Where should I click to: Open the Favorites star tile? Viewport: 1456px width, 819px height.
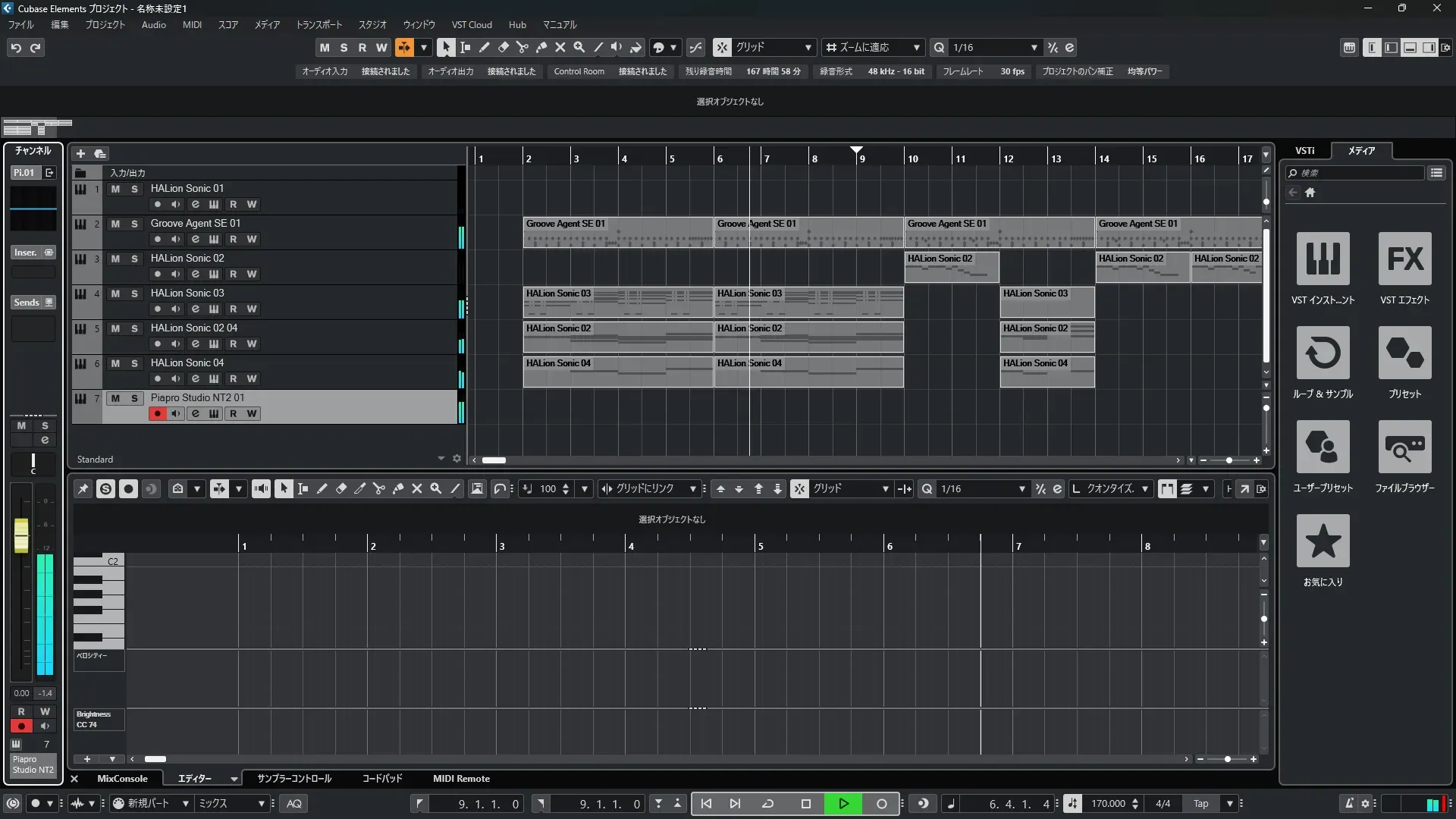[1323, 541]
